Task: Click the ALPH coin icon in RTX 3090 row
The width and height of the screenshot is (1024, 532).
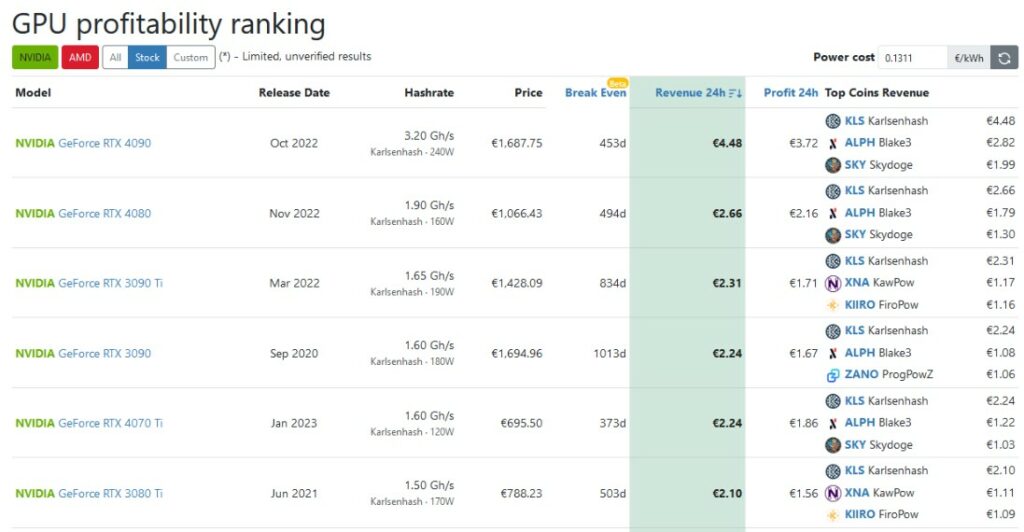Action: pos(833,353)
